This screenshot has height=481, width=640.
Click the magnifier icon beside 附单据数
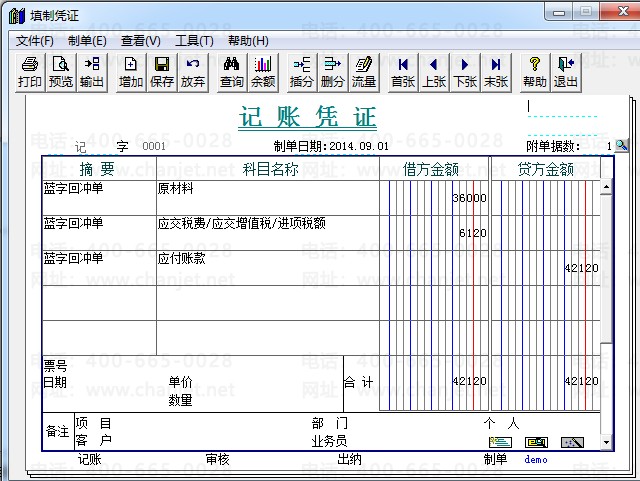[621, 146]
